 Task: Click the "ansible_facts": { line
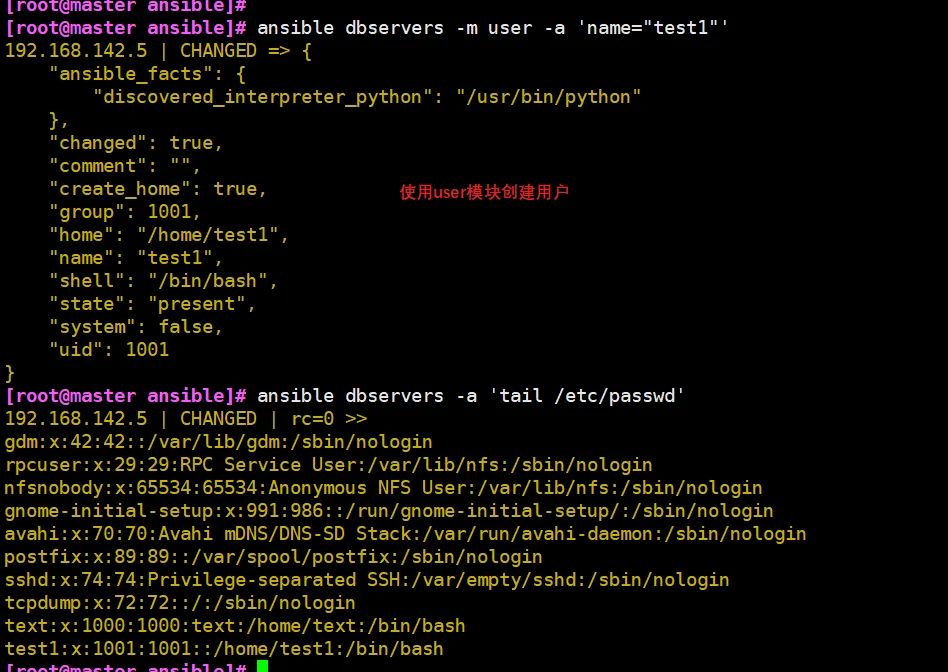(148, 74)
